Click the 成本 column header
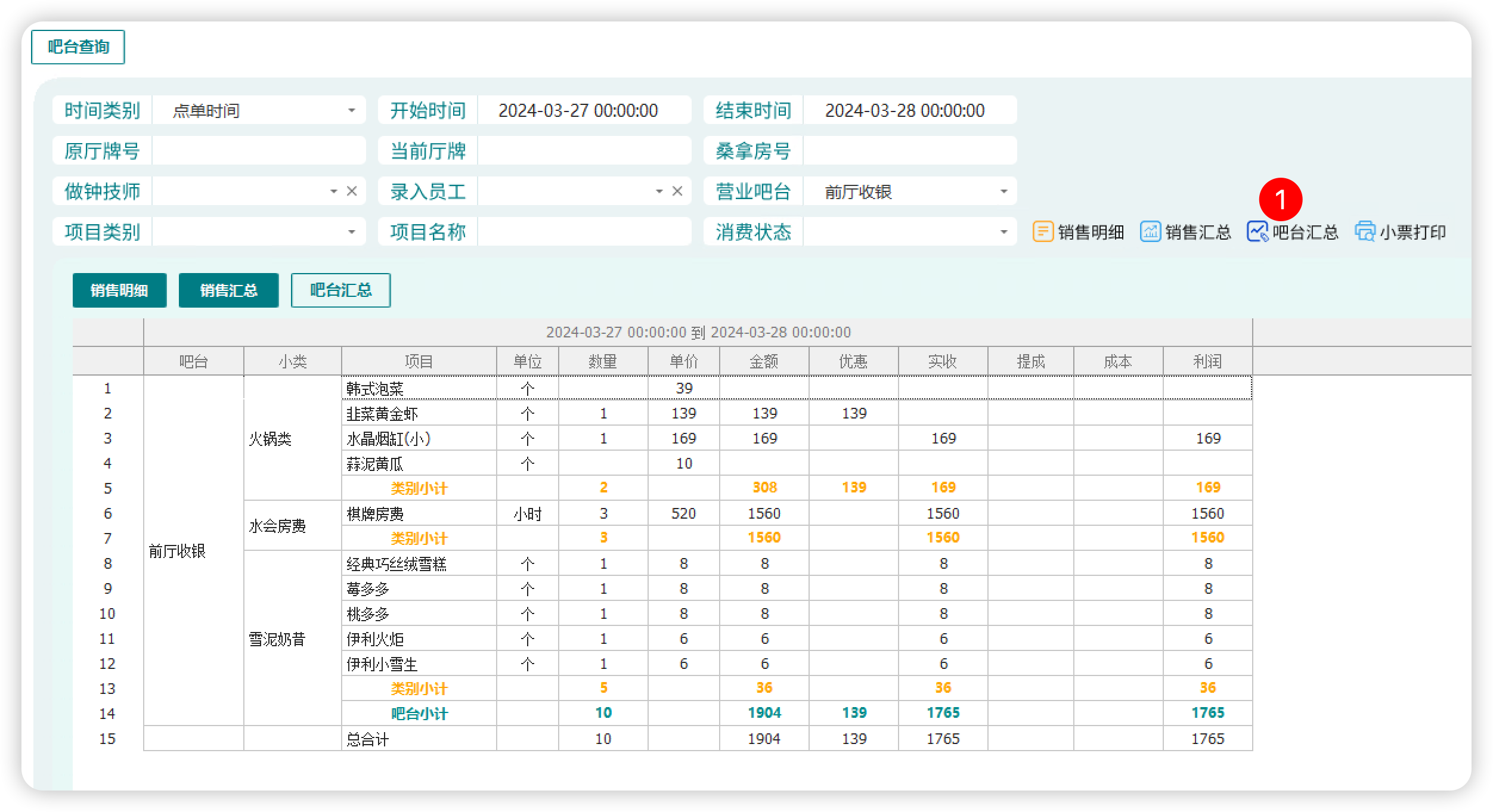 click(x=1119, y=361)
